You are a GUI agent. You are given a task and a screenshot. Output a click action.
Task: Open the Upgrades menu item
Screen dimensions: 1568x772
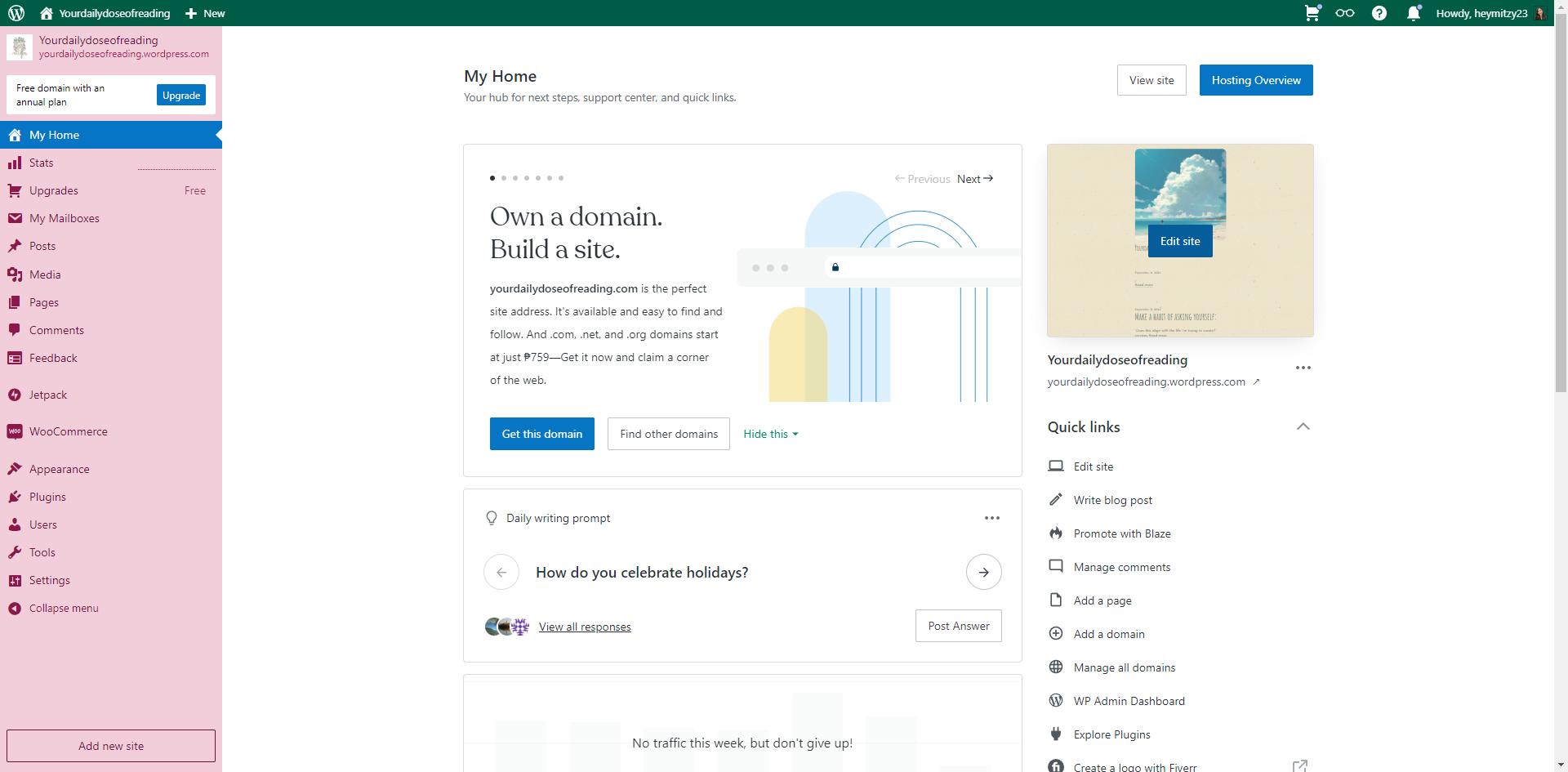[111, 190]
